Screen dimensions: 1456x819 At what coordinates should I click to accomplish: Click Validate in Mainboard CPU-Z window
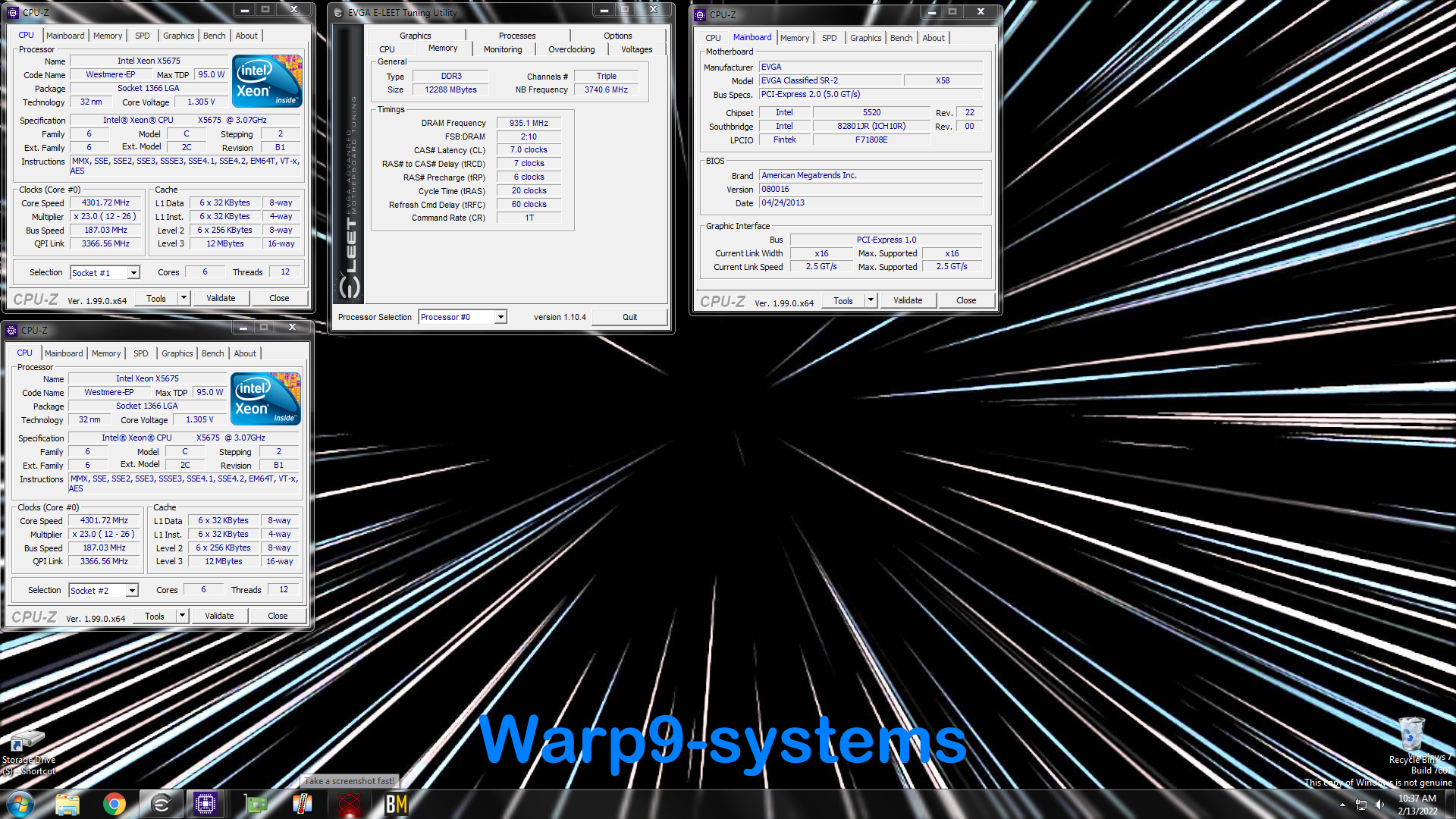908,300
